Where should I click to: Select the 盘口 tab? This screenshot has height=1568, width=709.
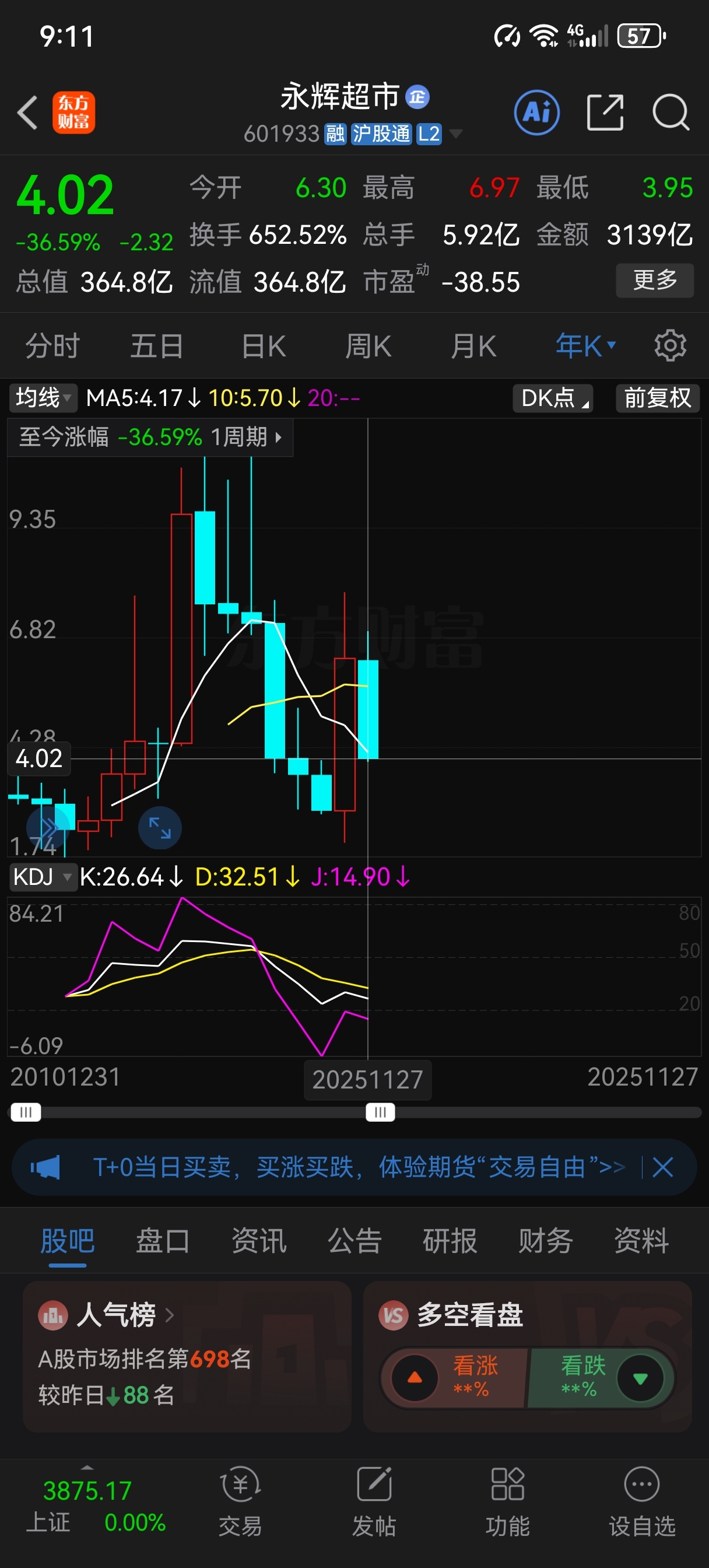pos(163,1241)
